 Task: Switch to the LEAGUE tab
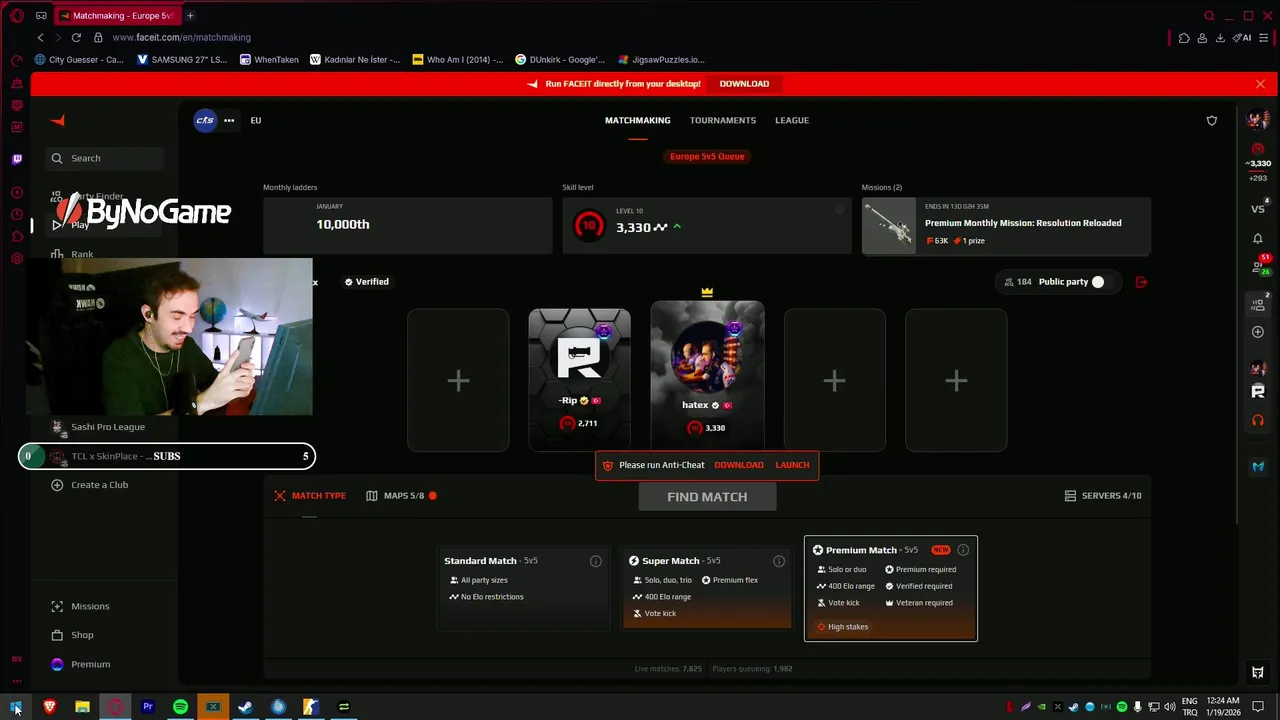(x=792, y=120)
